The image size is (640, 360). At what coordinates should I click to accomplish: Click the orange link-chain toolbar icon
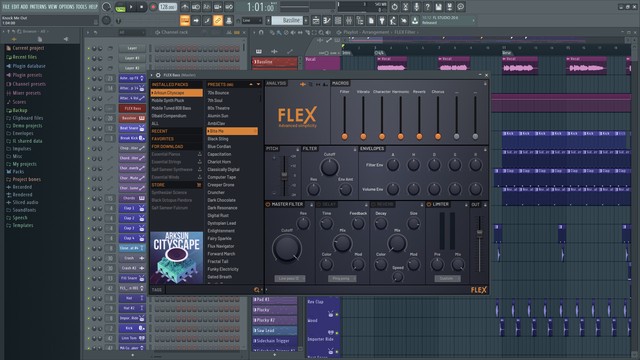coord(218,20)
